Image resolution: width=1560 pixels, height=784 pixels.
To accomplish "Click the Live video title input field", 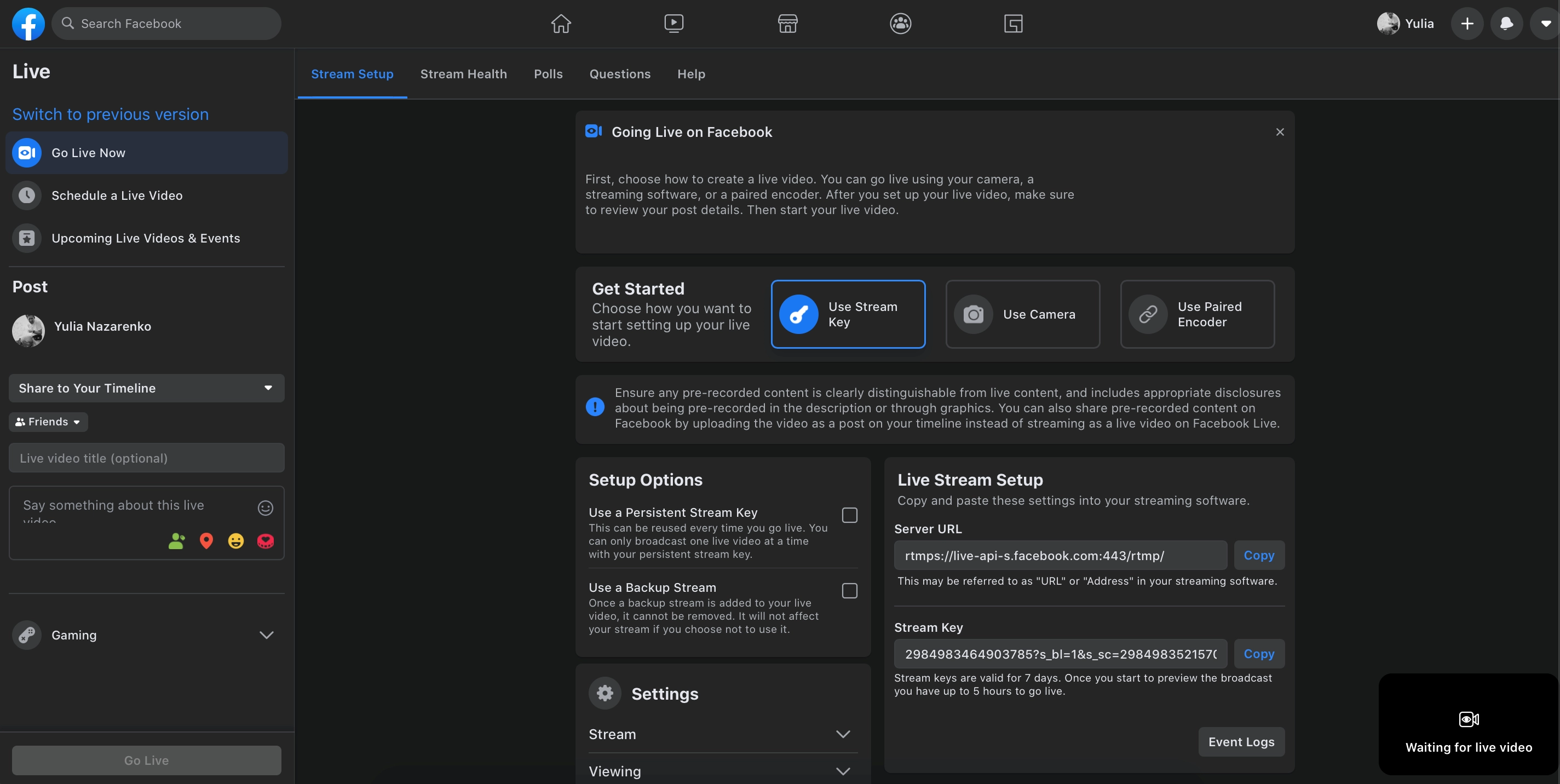I will click(x=147, y=458).
